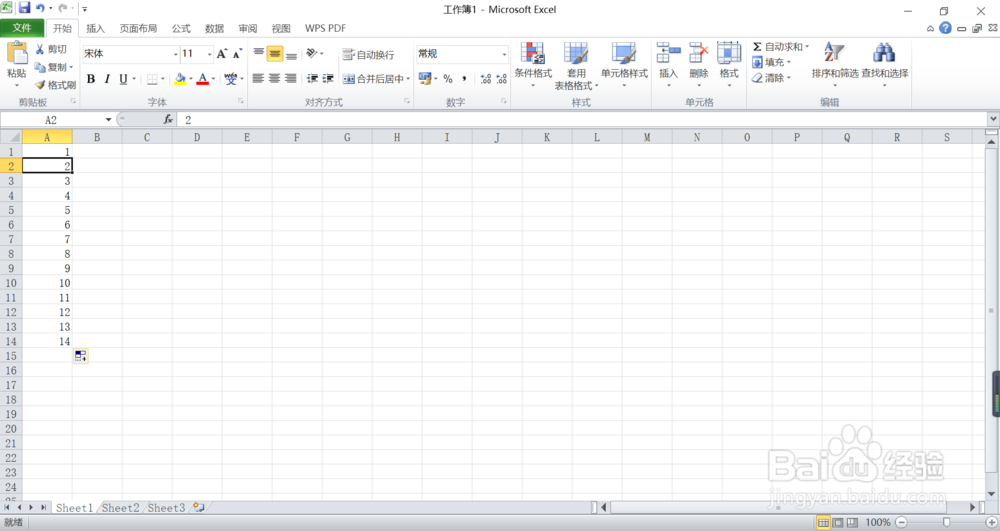
Task: Increase indent
Action: tap(328, 78)
